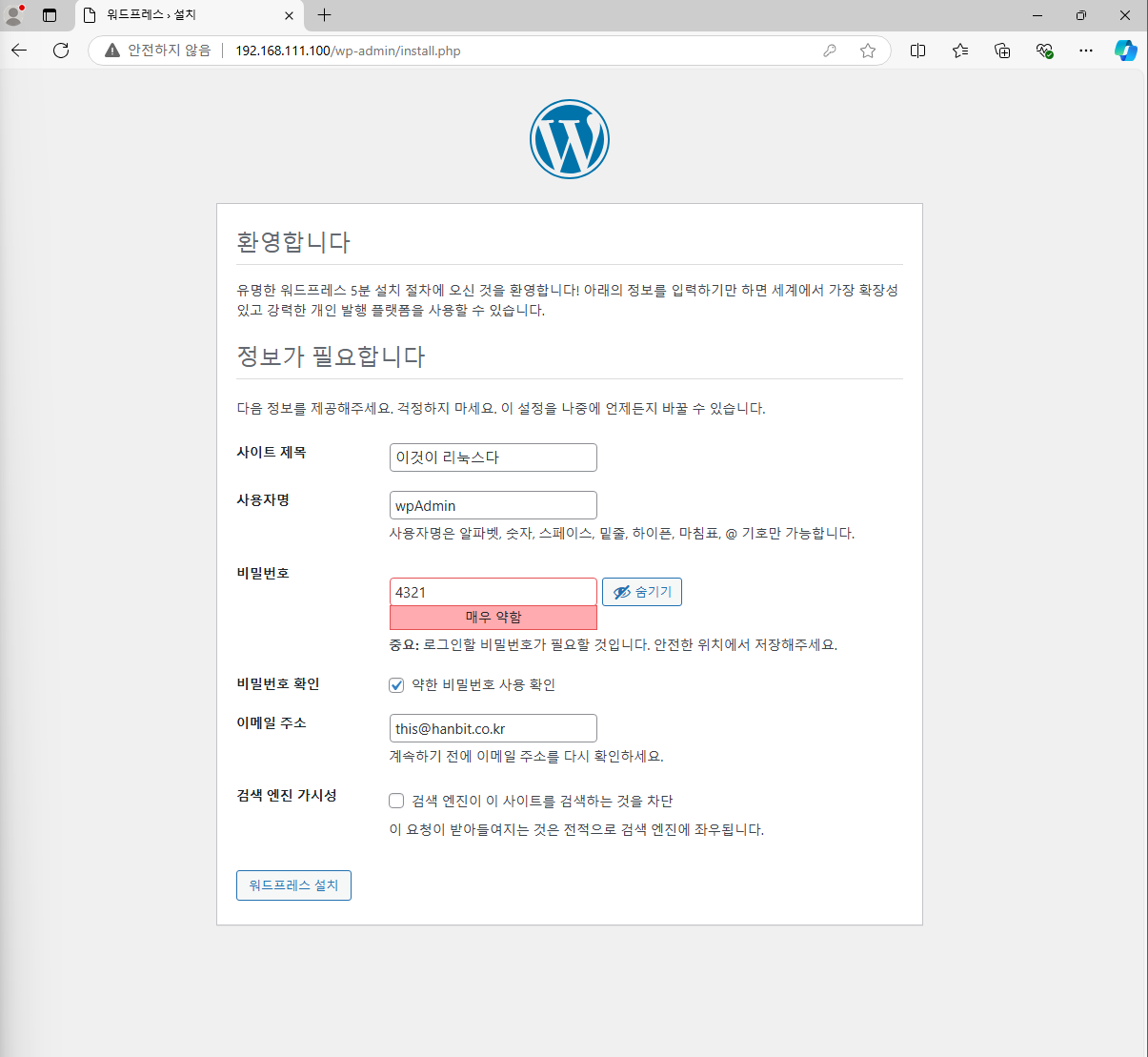Add this page to favorites star
The width and height of the screenshot is (1148, 1057).
coord(868,51)
